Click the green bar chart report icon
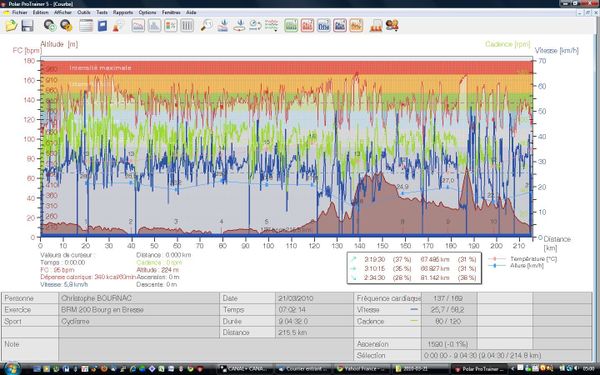Viewport: 600px width, 375px height. click(x=291, y=26)
